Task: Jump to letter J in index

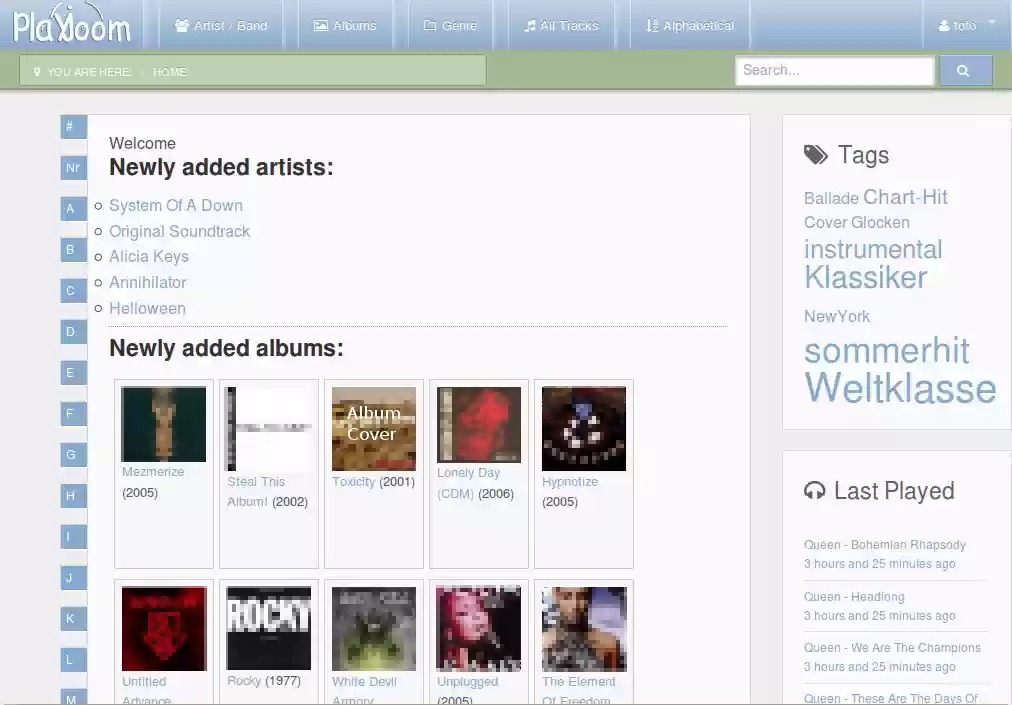Action: pyautogui.click(x=74, y=578)
